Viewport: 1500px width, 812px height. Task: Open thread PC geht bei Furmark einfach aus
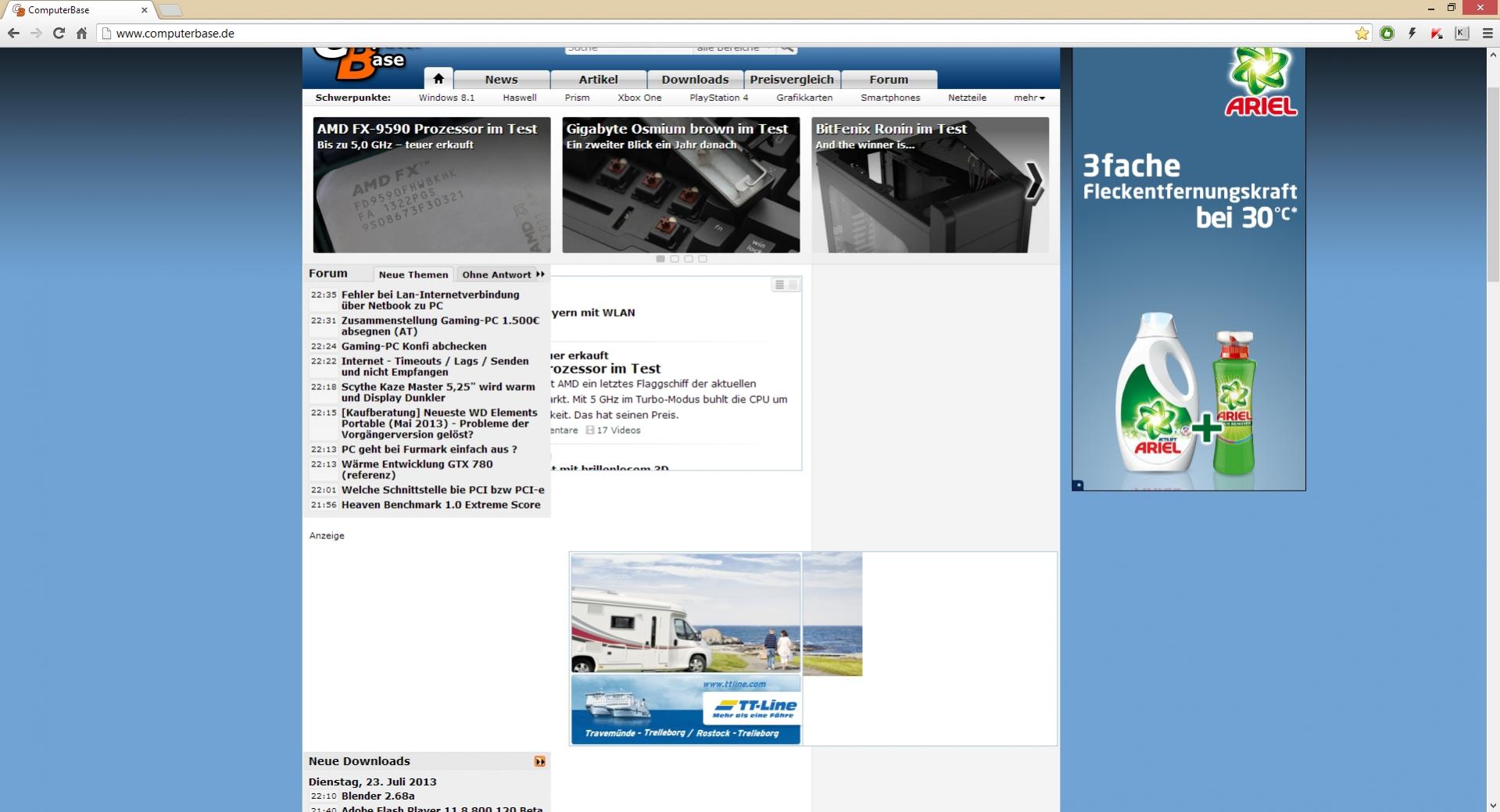pyautogui.click(x=429, y=449)
